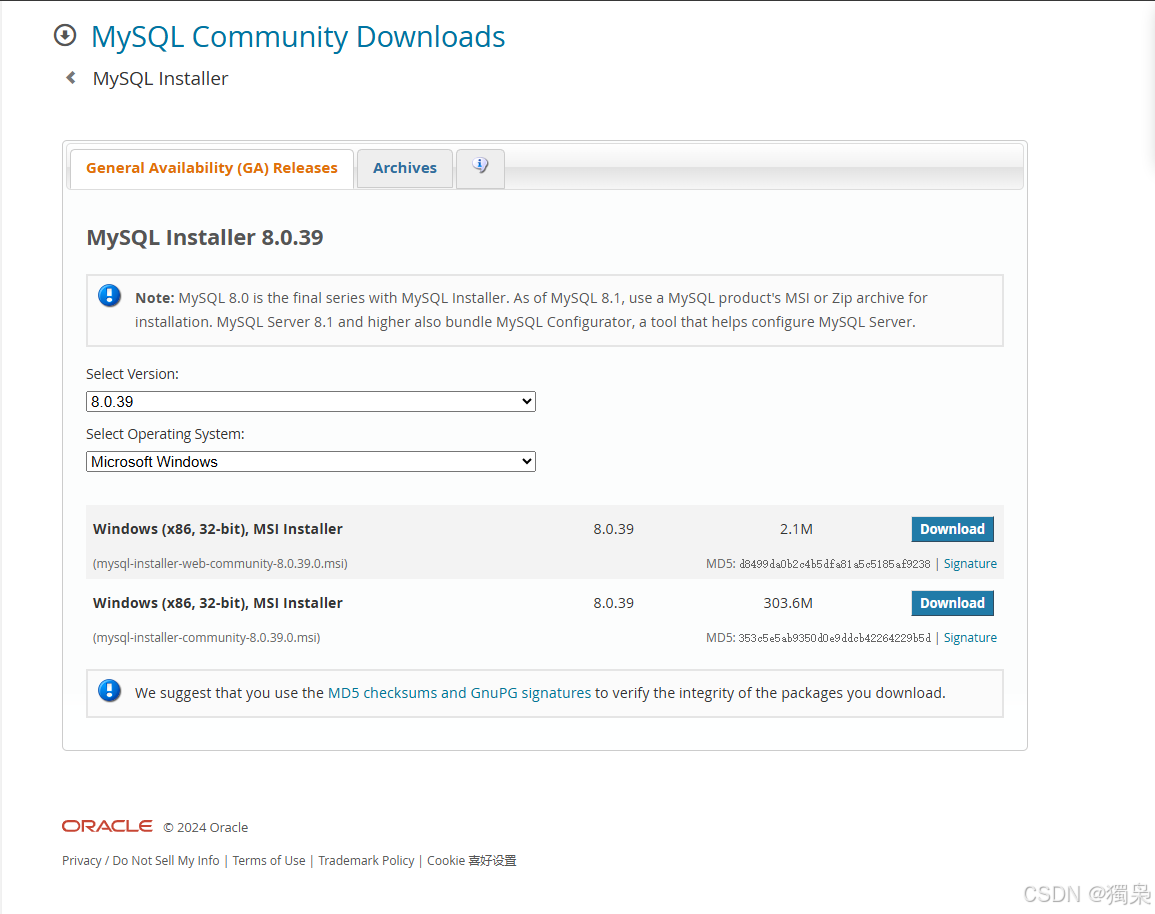
Task: Open the info icon tab
Action: tap(480, 167)
